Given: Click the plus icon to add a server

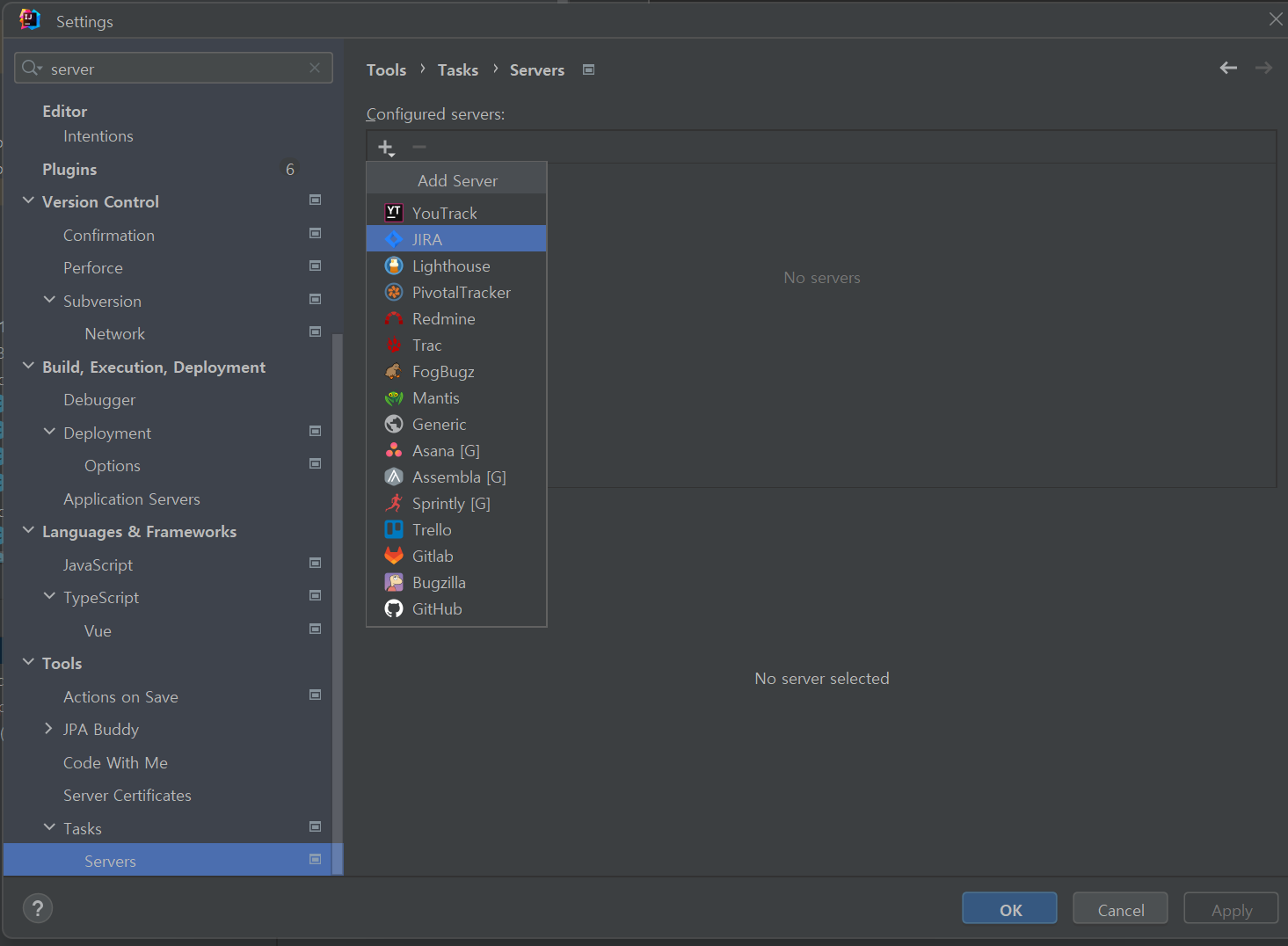Looking at the screenshot, I should (386, 148).
